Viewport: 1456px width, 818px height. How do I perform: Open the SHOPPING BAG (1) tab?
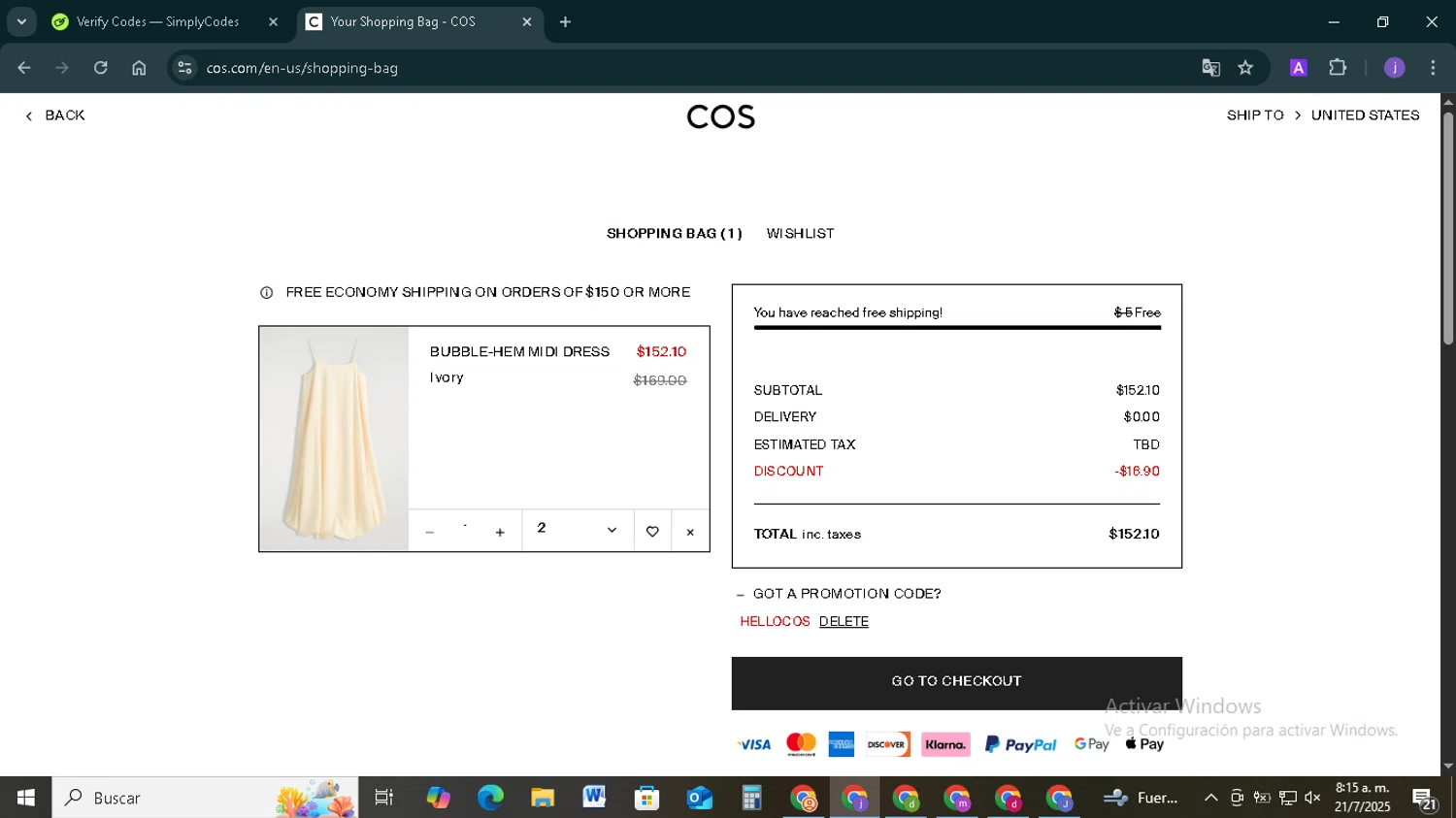coord(674,234)
